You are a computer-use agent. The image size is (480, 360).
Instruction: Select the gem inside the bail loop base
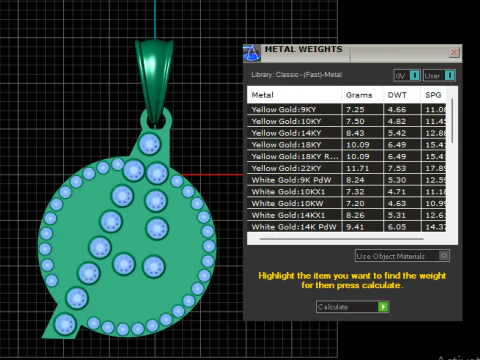(x=150, y=144)
